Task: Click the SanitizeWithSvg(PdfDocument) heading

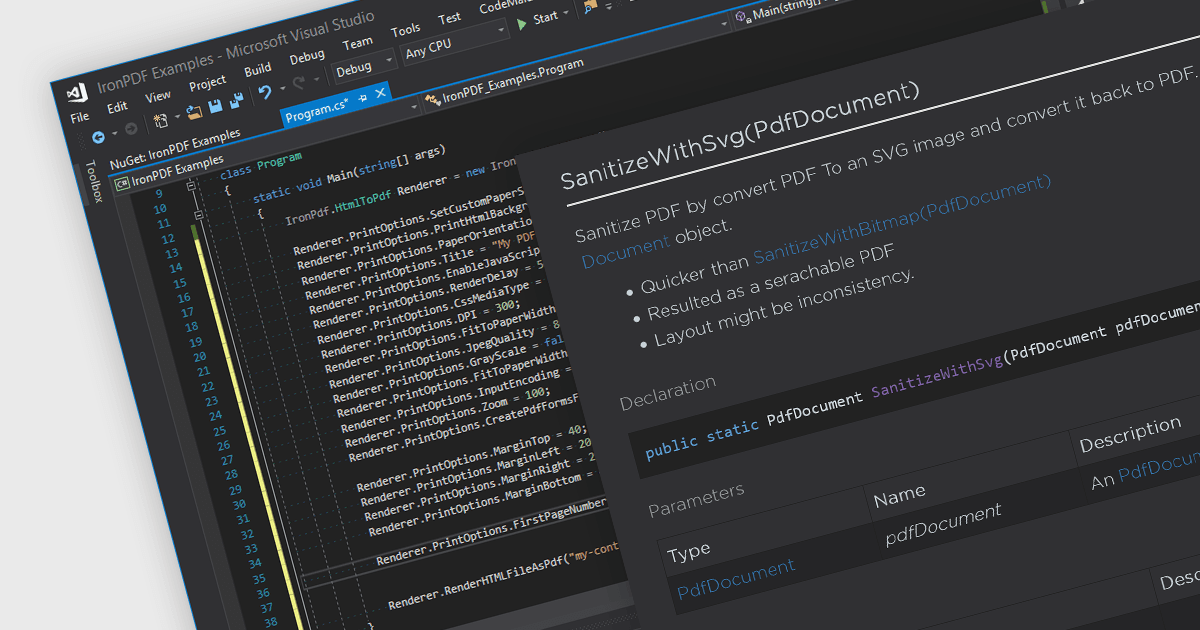Action: [739, 137]
